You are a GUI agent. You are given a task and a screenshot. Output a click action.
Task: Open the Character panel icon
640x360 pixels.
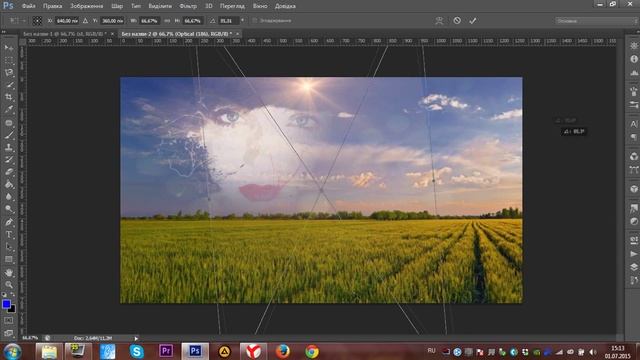point(633,124)
